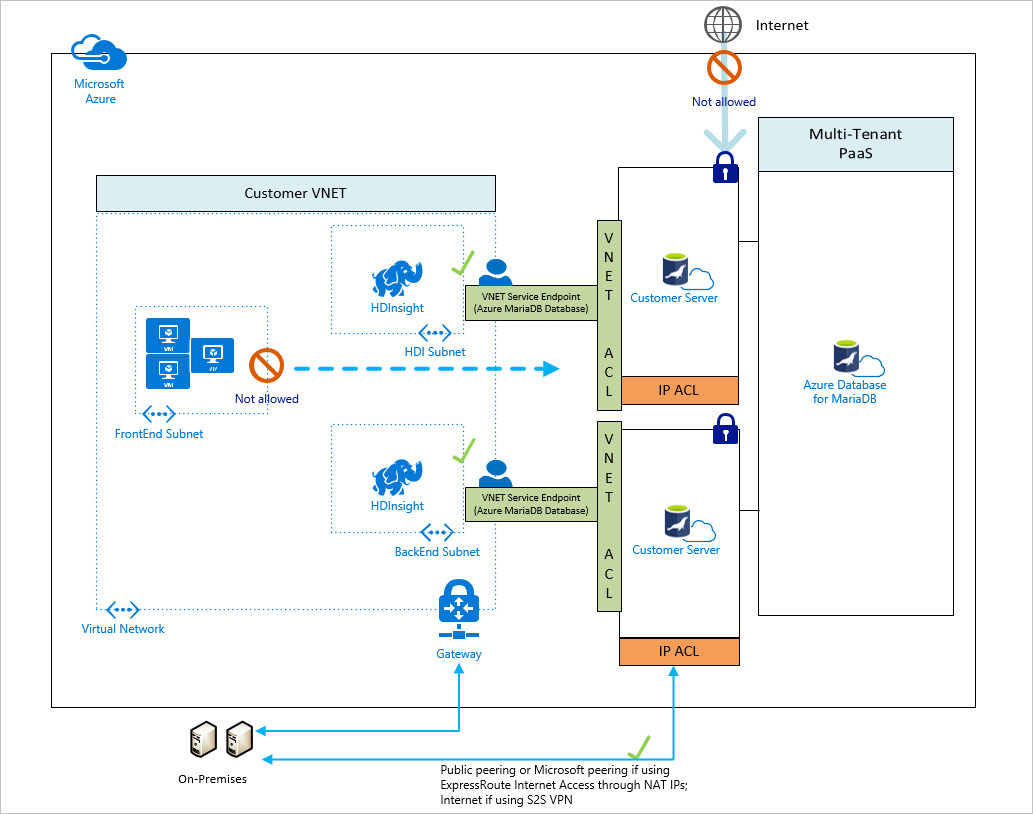
Task: Click the VM icons in FrontEnd Subnet
Action: pos(190,354)
